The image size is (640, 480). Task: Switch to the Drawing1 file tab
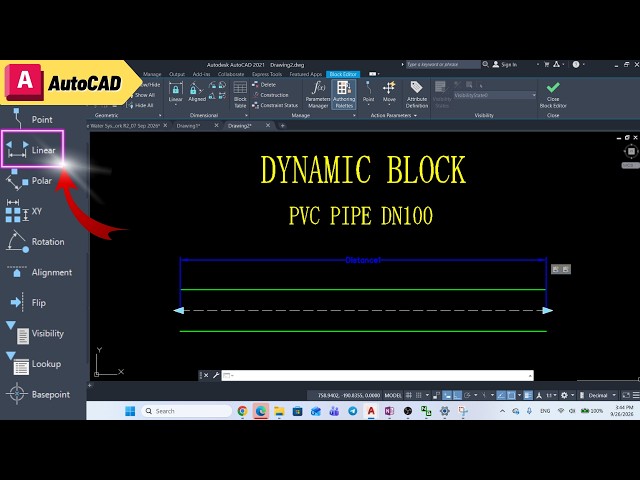coord(189,126)
